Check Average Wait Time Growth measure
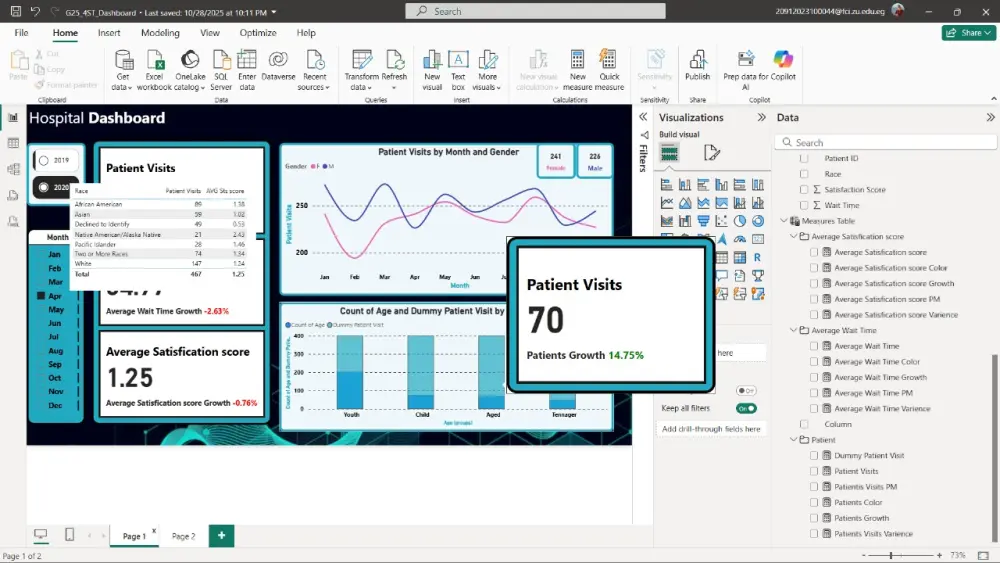The width and height of the screenshot is (1000, 563). [x=814, y=377]
